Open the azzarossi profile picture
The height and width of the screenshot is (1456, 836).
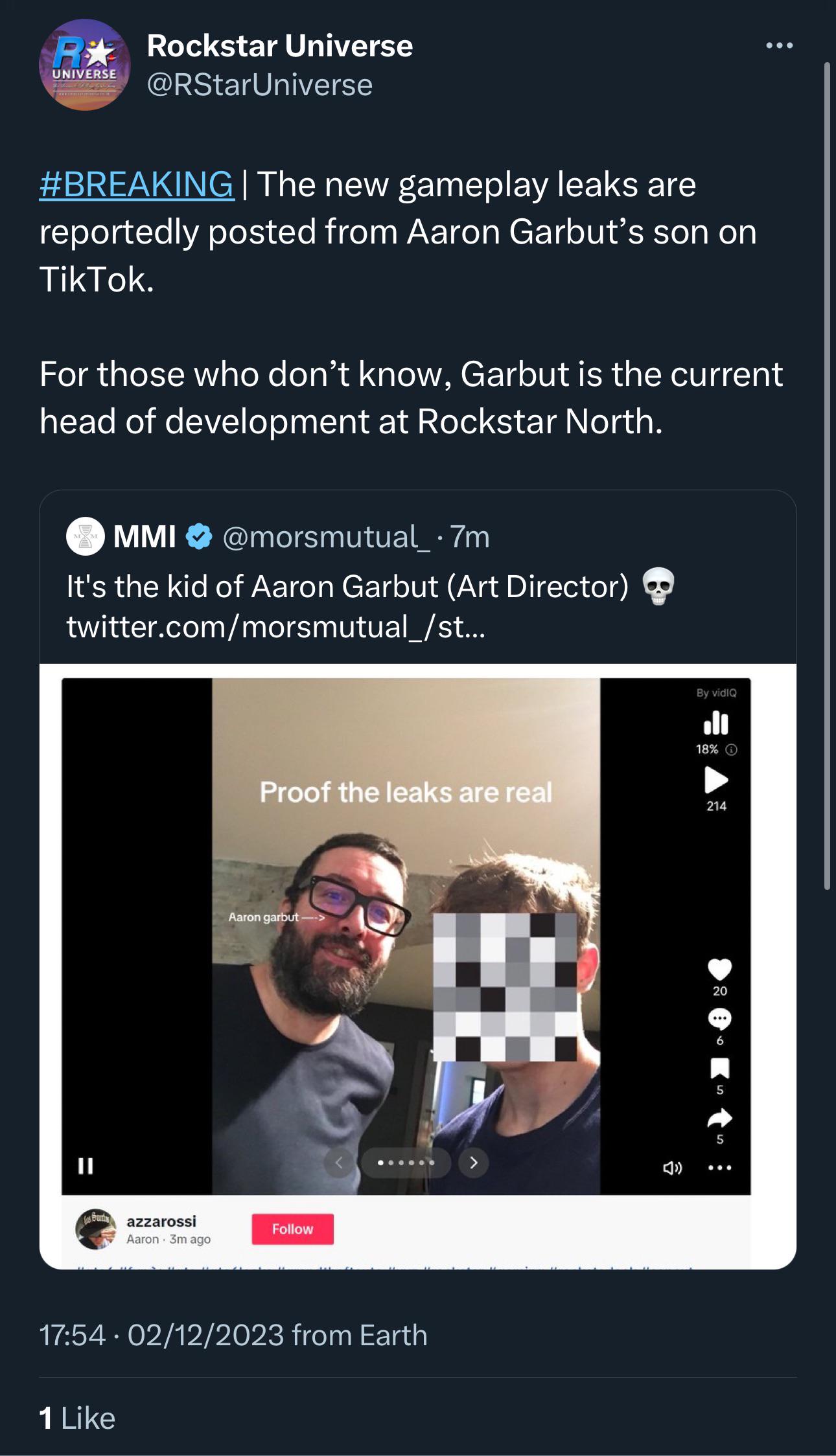(x=95, y=1229)
